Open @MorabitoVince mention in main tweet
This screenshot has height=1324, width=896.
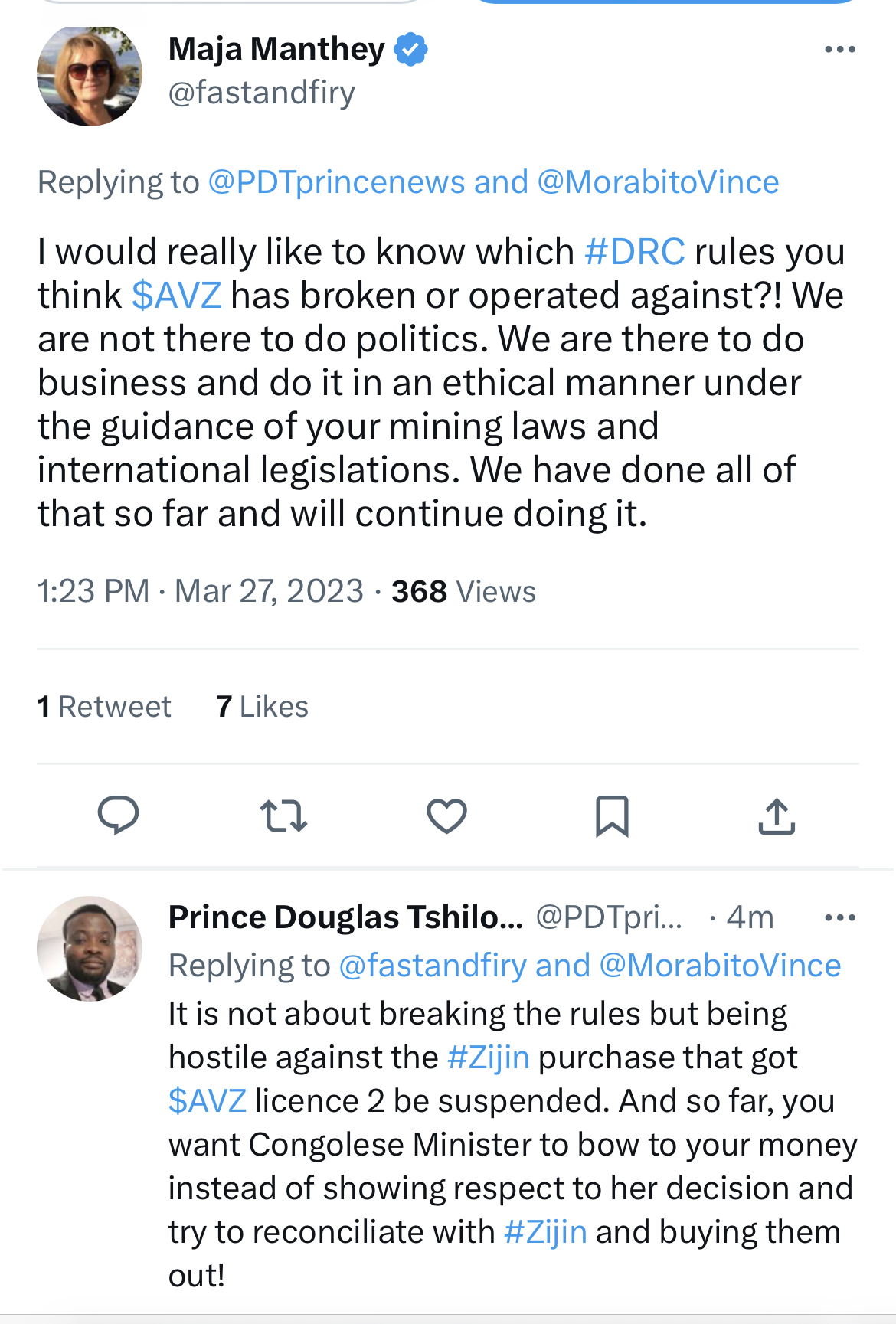tap(658, 182)
